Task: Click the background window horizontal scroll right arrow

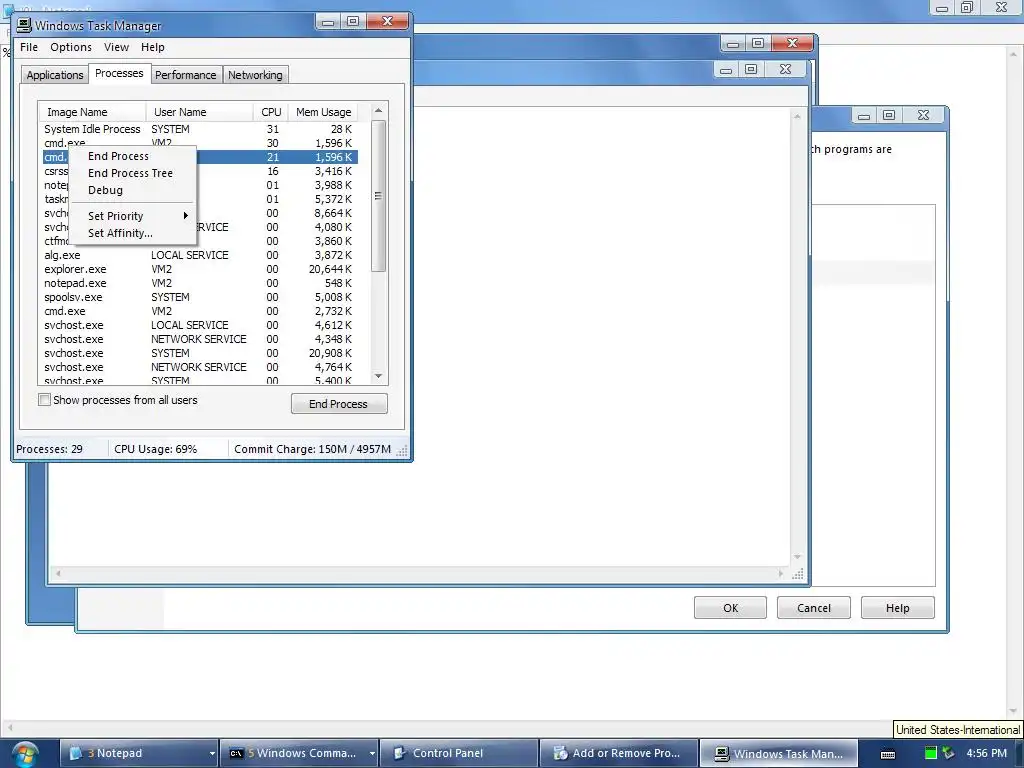Action: click(x=781, y=573)
